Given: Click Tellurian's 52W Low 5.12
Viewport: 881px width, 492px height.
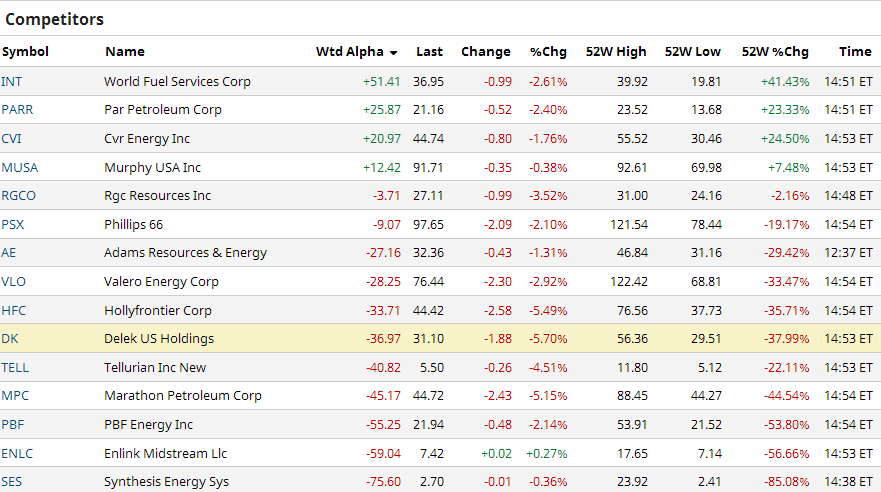Looking at the screenshot, I should [710, 368].
